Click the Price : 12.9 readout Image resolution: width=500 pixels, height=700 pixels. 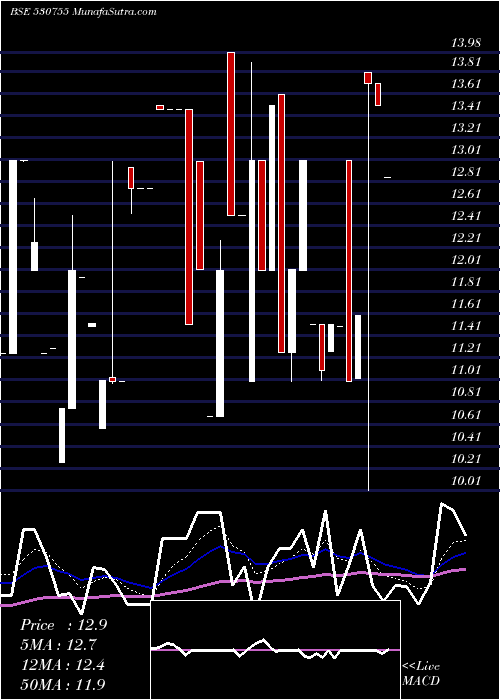tap(63, 625)
